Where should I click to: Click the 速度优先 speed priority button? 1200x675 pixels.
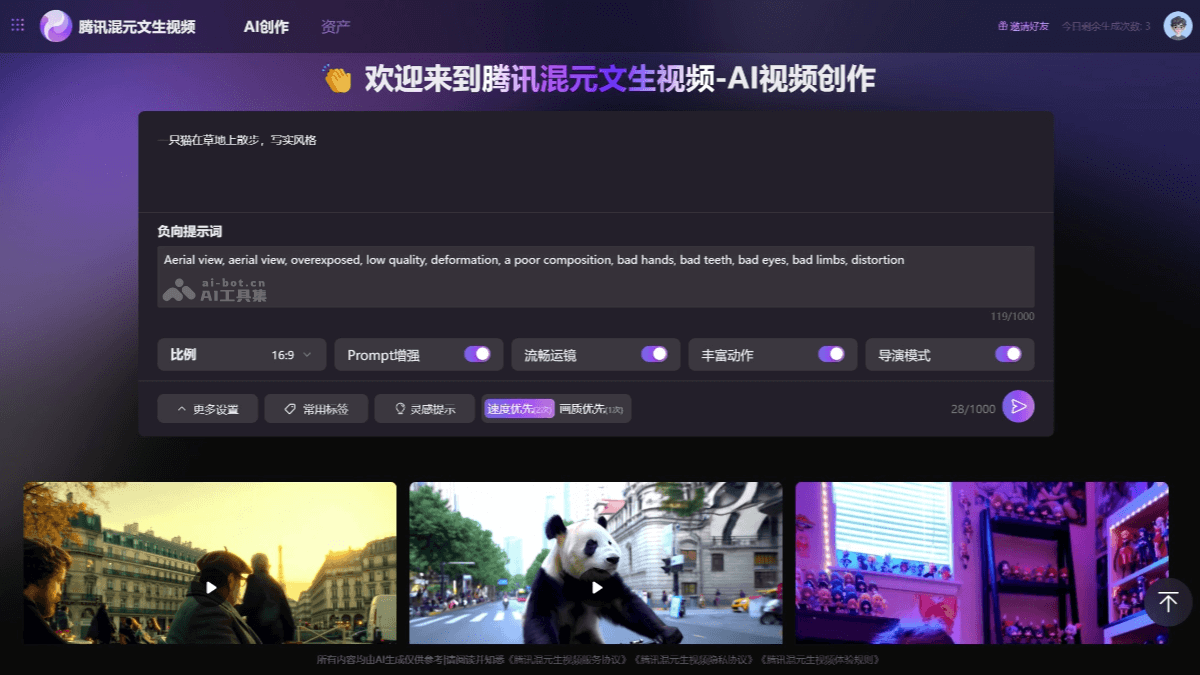coord(520,408)
